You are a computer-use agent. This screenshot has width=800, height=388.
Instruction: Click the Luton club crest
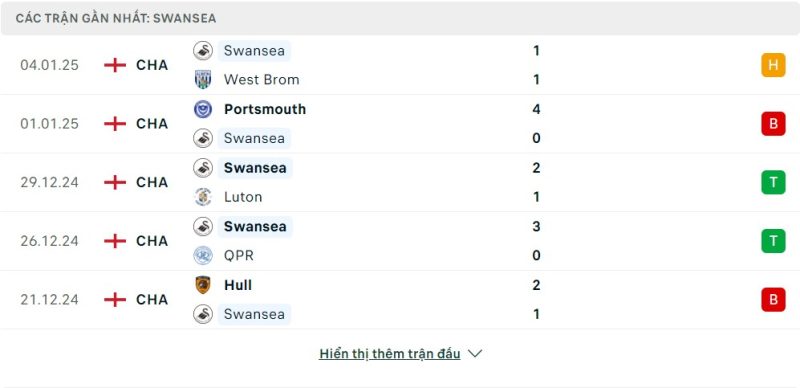(x=203, y=197)
